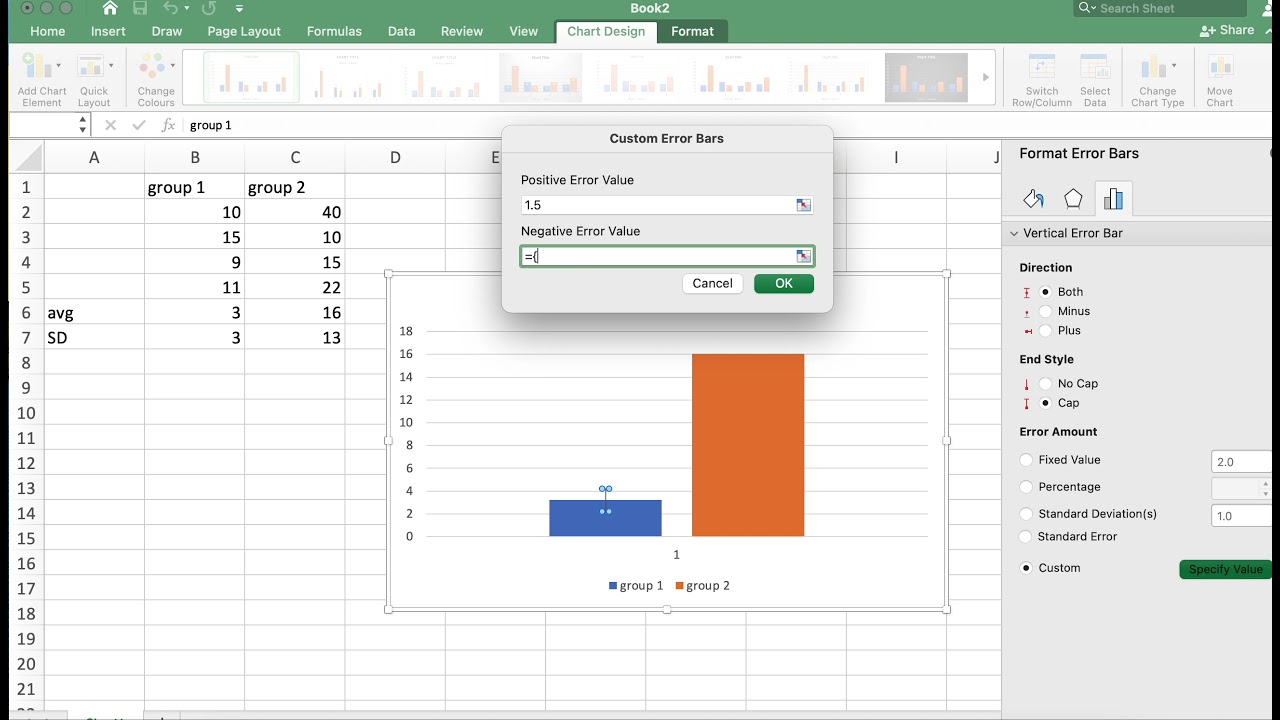Viewport: 1280px width, 720px height.
Task: Select the Fill & Line paint bucket tab
Action: pos(1033,199)
